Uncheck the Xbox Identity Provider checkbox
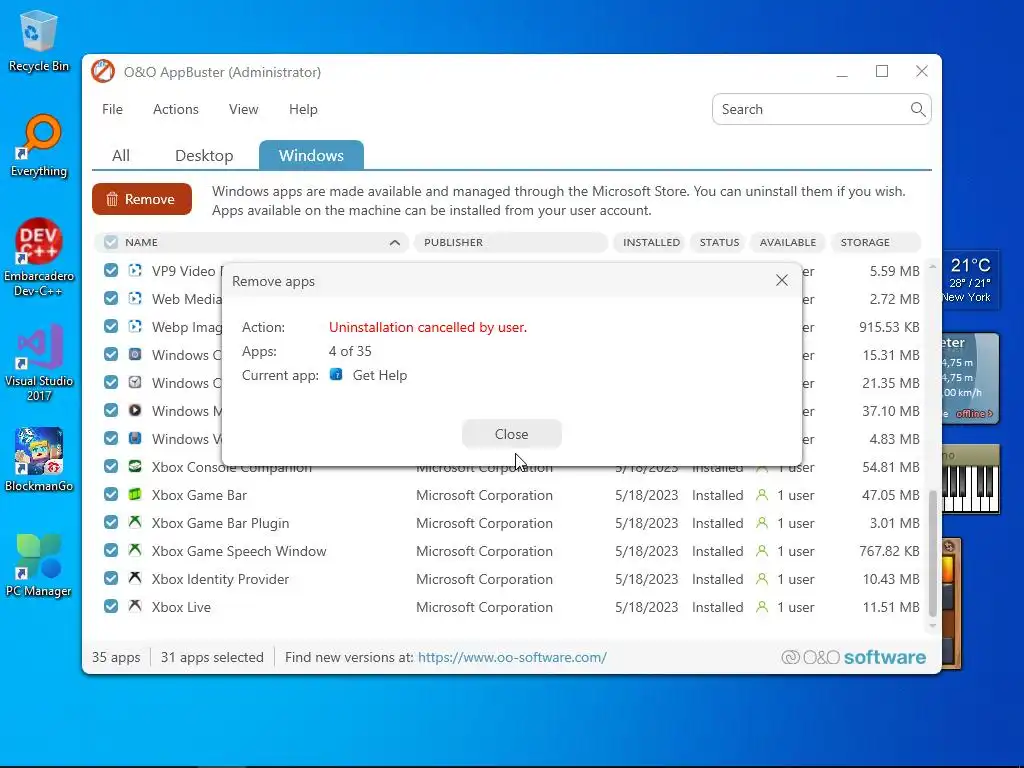Screen dimensions: 1024x768 [111, 579]
